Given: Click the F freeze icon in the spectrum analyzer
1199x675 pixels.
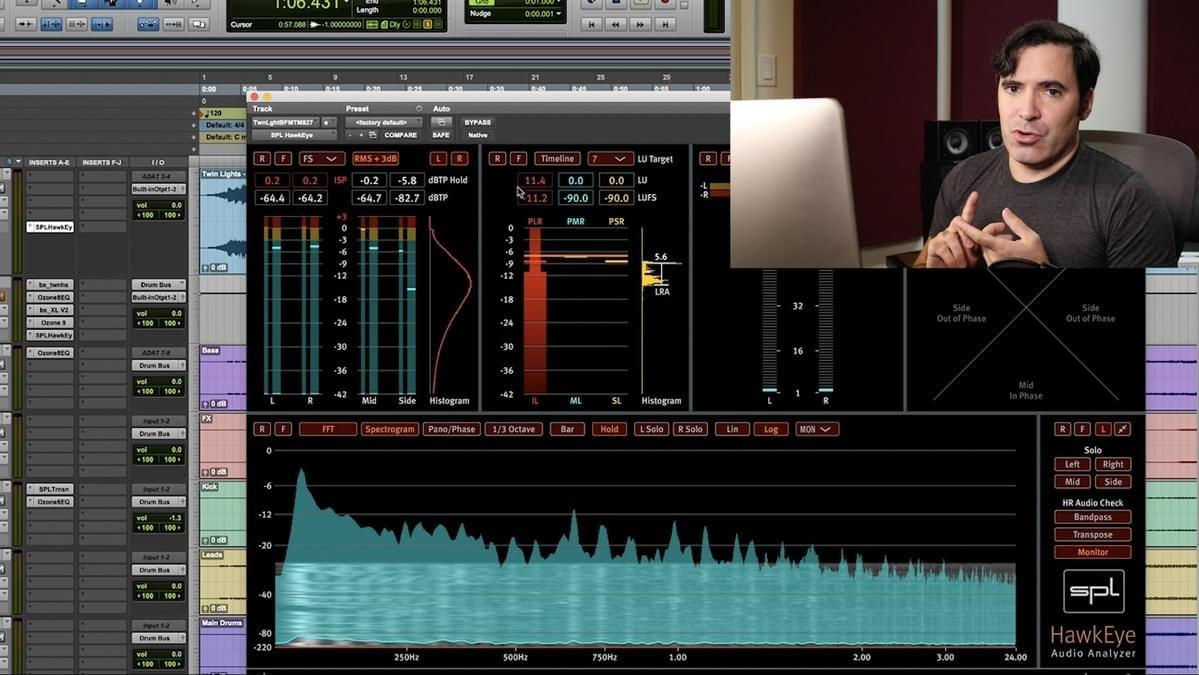Looking at the screenshot, I should tap(282, 429).
